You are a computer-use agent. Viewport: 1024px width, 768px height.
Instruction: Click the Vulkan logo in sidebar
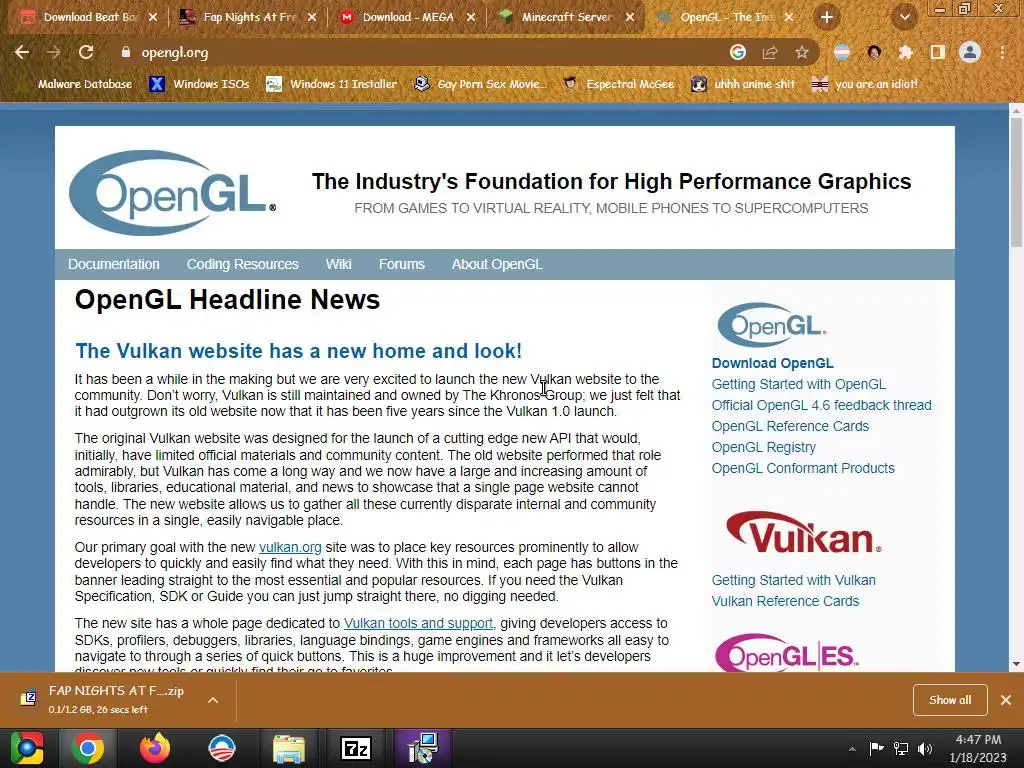pos(803,532)
